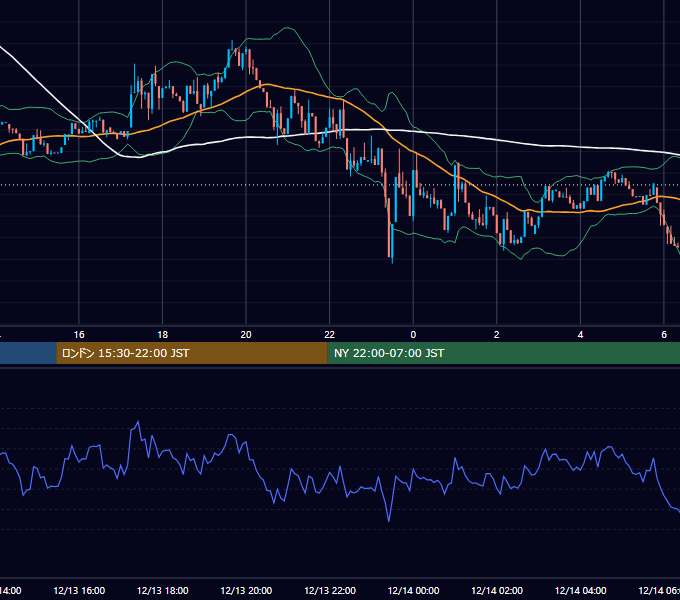Select the ロンドン 15:30-22:00 JST session bar
680x600 pixels.
[192, 353]
